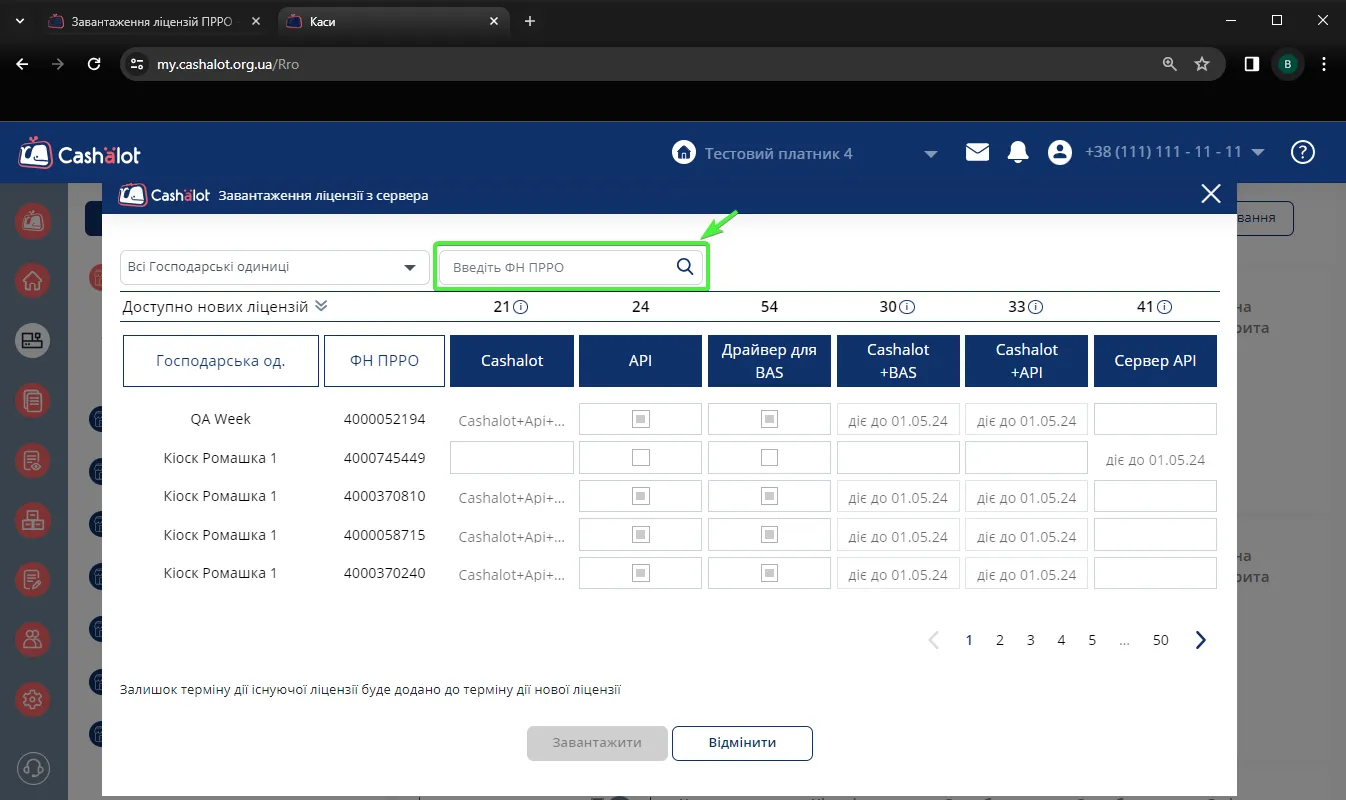Image resolution: width=1346 pixels, height=800 pixels.
Task: Reload the page in the browser
Action: (x=94, y=64)
